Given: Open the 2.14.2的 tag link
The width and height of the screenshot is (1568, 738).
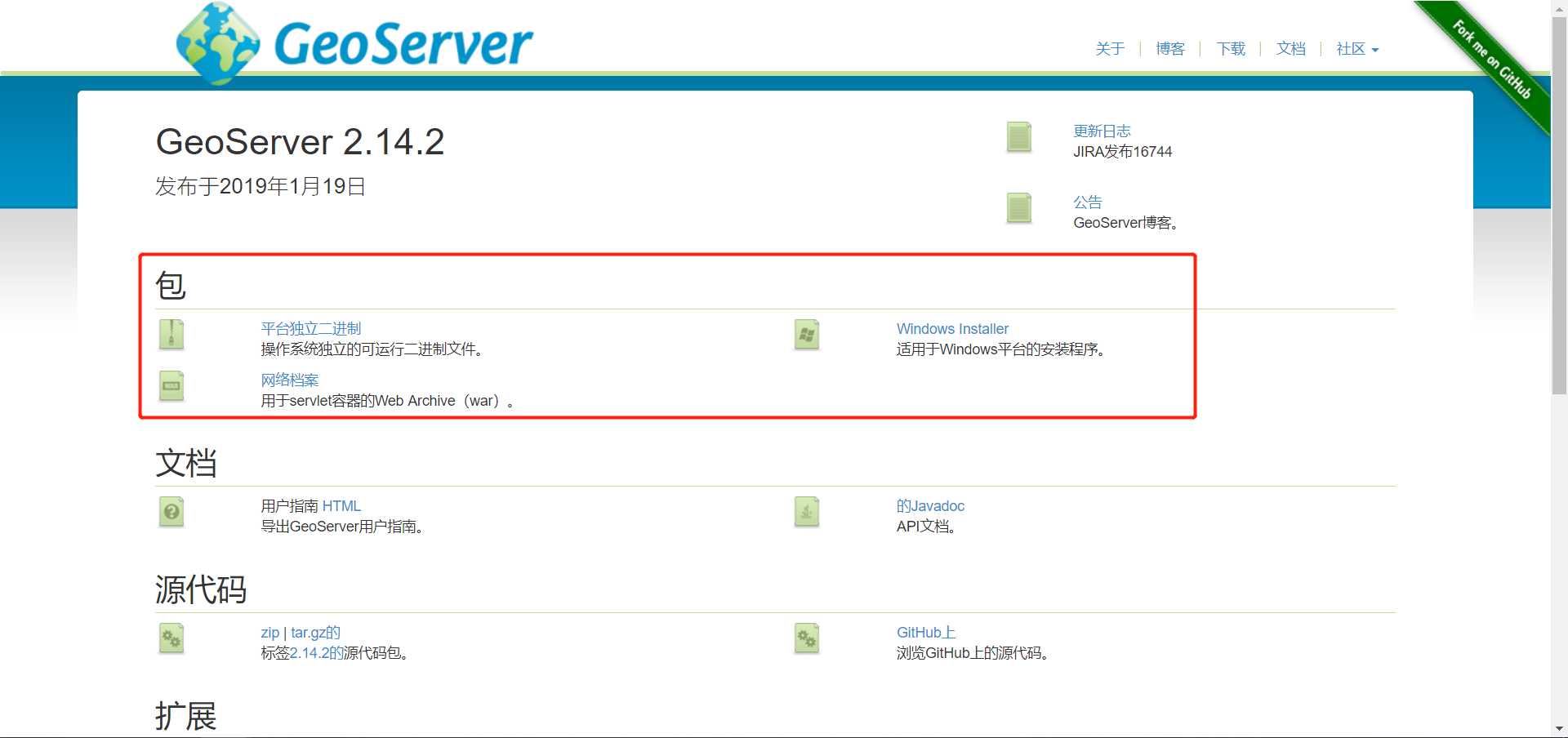Looking at the screenshot, I should pos(316,653).
